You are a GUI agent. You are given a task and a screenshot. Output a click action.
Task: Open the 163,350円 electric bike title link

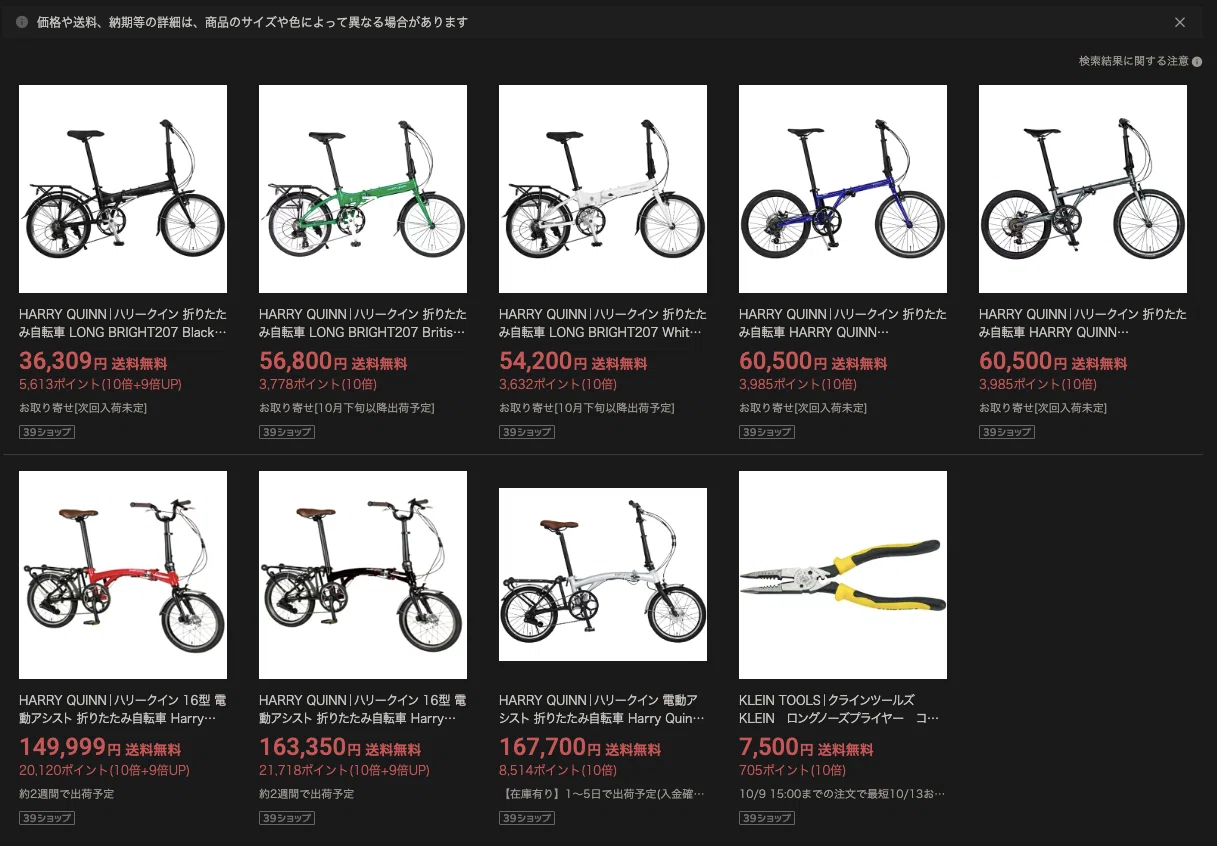[363, 709]
